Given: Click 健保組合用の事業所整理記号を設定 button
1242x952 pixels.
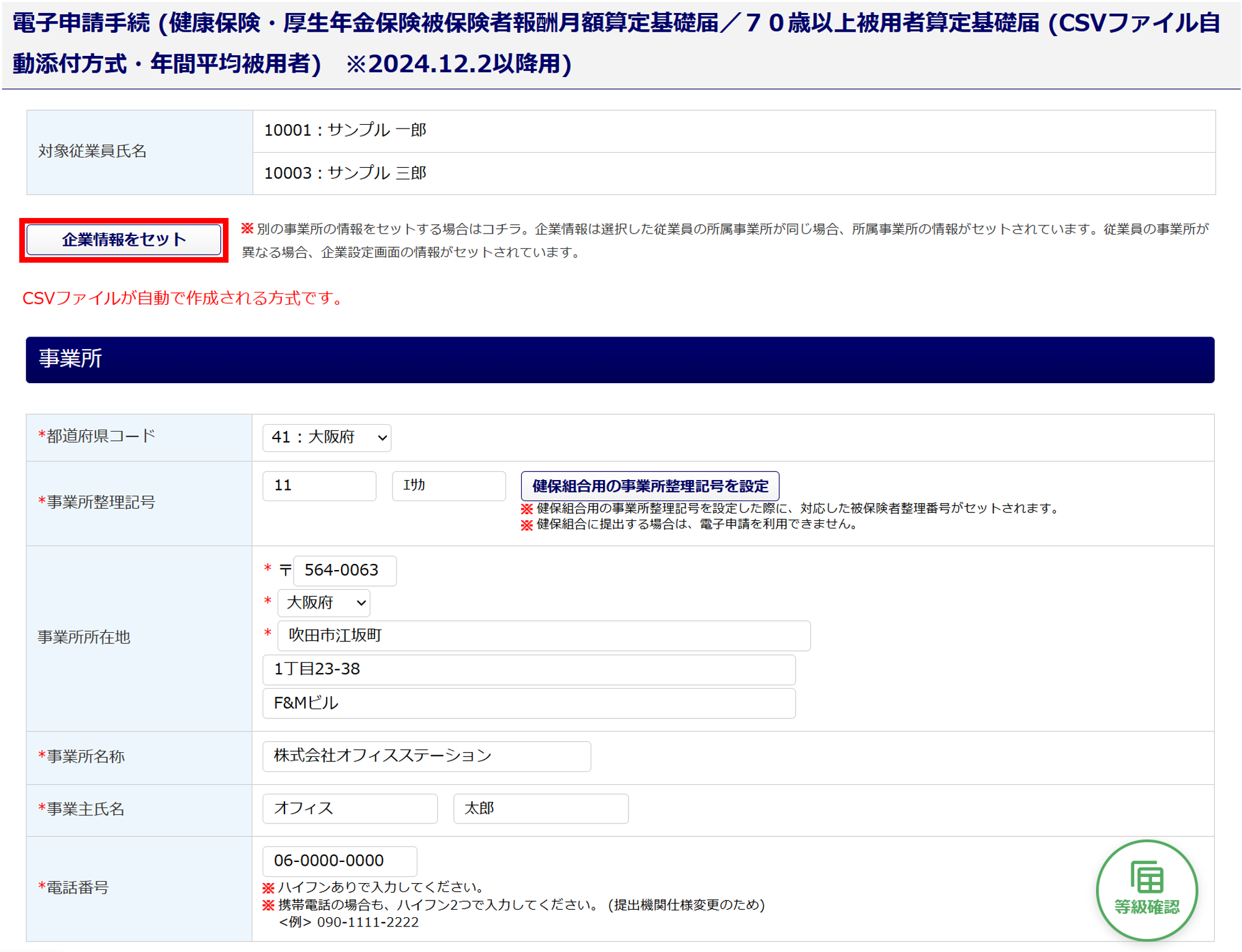Looking at the screenshot, I should pyautogui.click(x=649, y=486).
